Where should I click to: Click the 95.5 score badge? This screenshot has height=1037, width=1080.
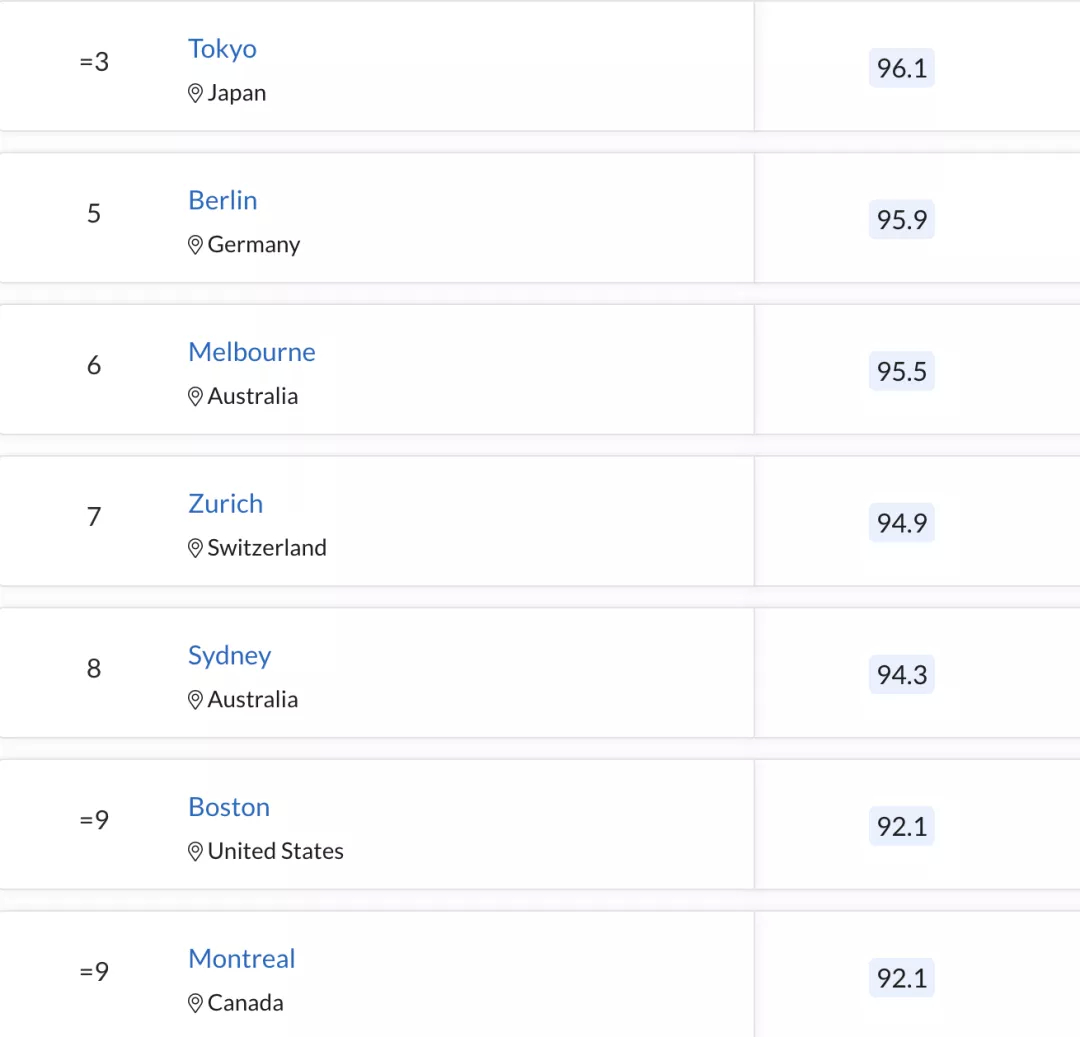[x=902, y=371]
